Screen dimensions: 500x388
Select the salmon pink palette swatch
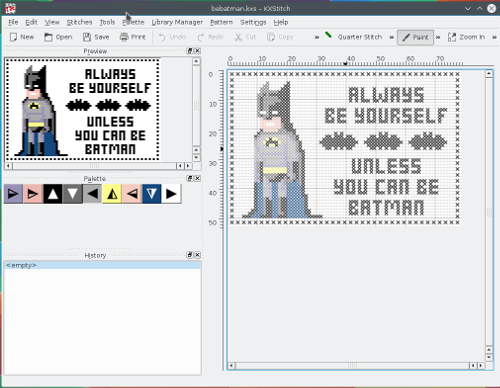[33, 194]
